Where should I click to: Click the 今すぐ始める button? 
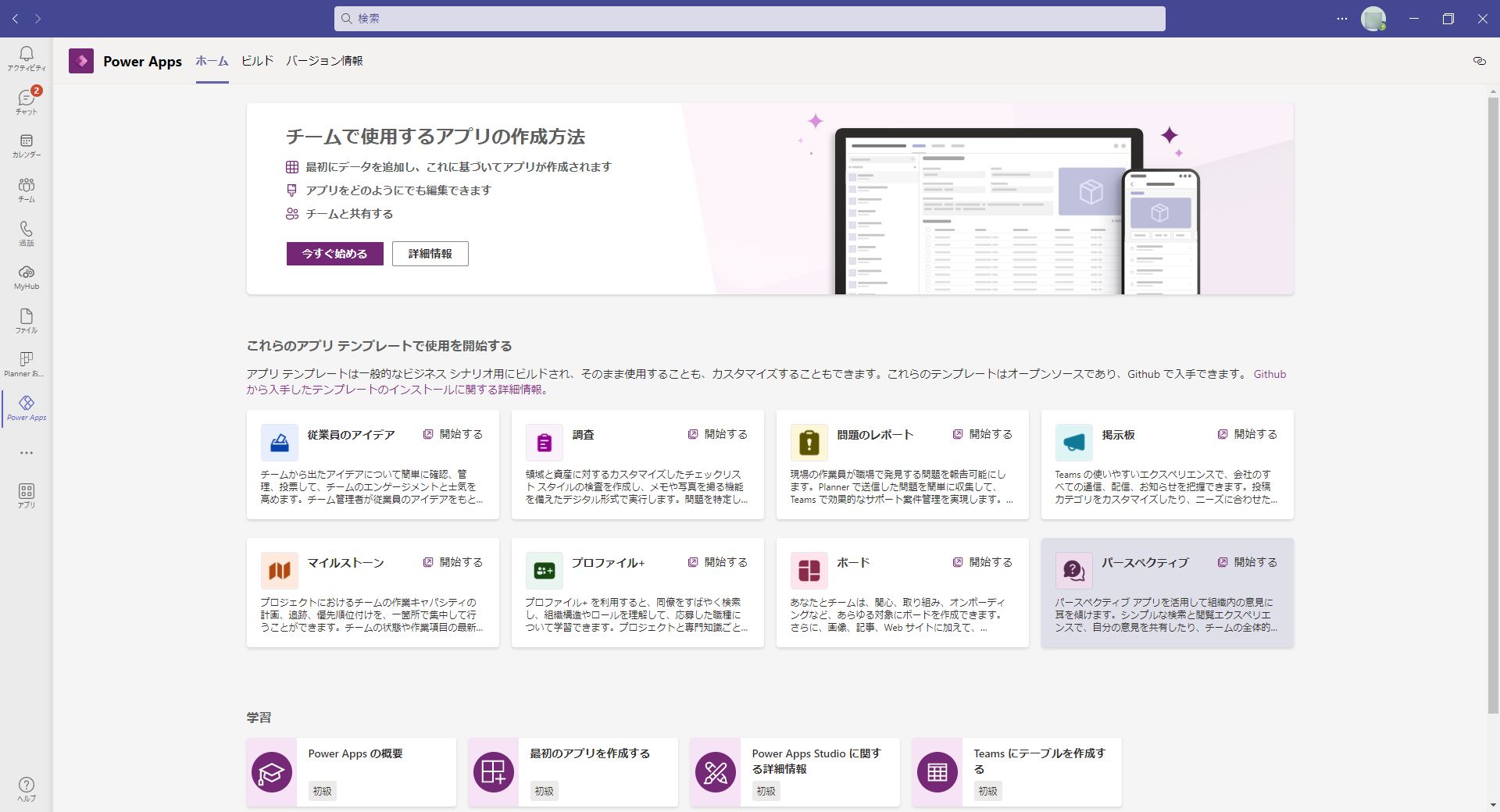[334, 254]
